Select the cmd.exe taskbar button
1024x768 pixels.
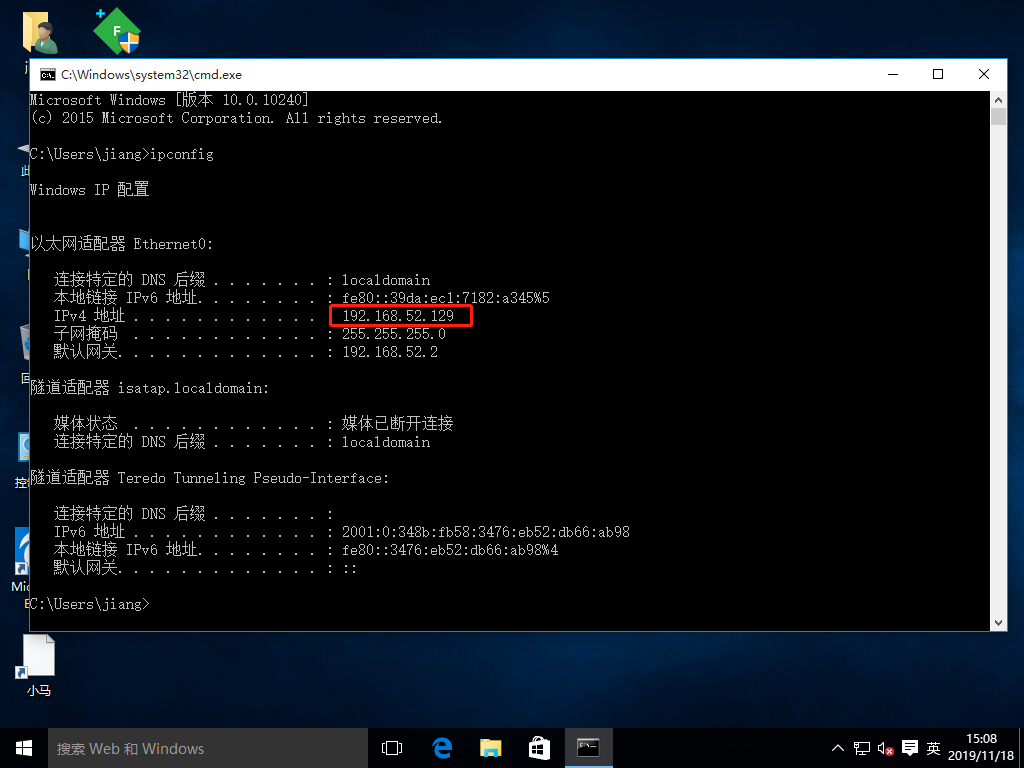tap(588, 748)
